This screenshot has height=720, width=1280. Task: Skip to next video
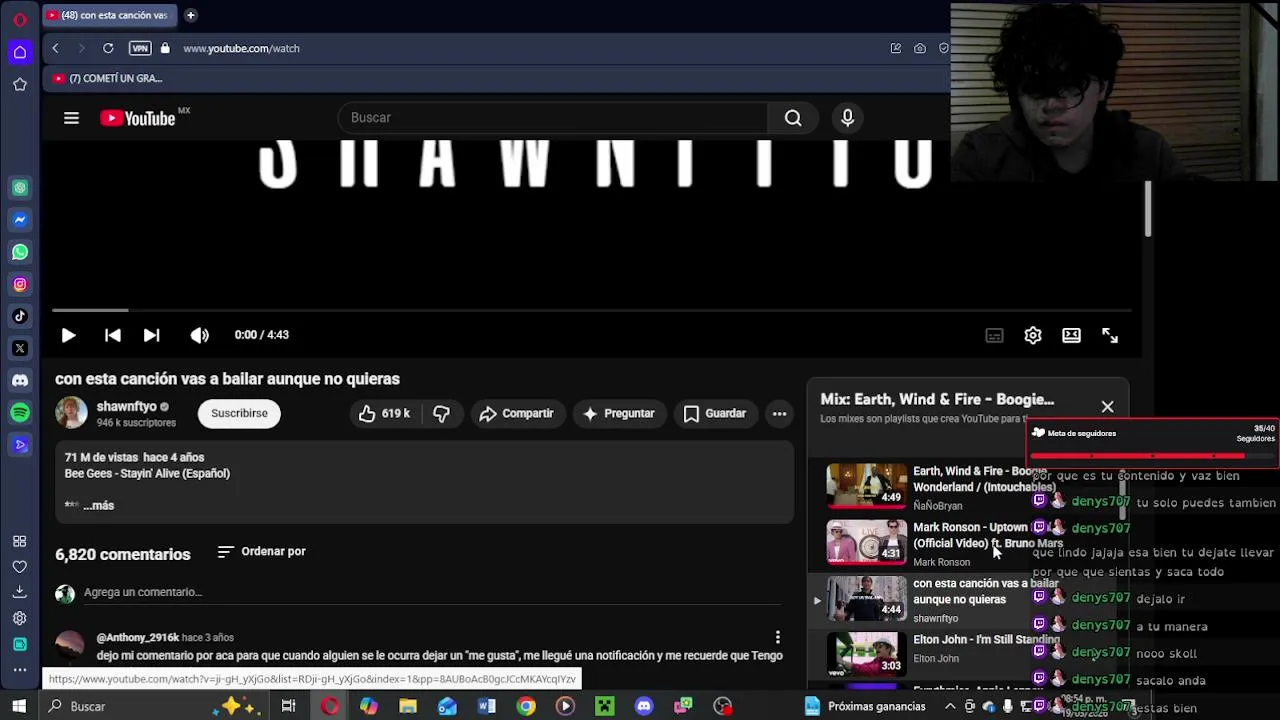151,335
